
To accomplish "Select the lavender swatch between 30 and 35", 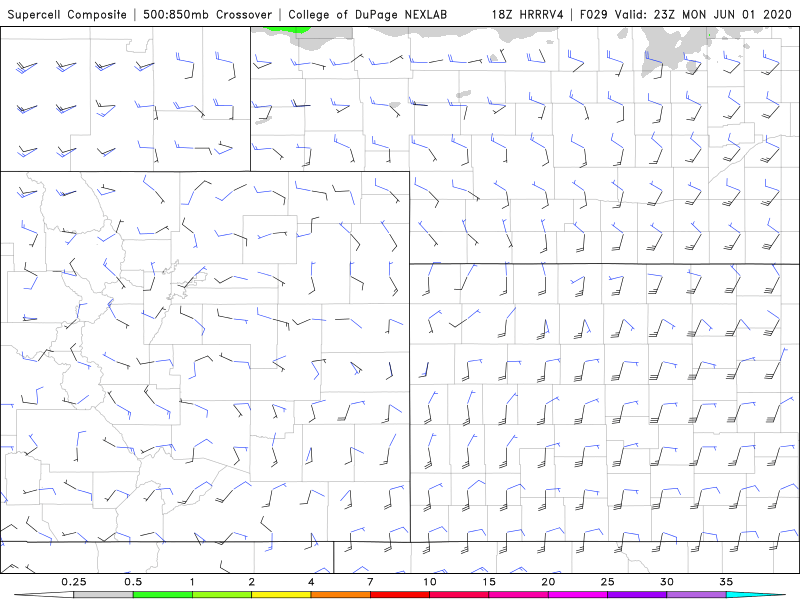I will click(696, 595).
